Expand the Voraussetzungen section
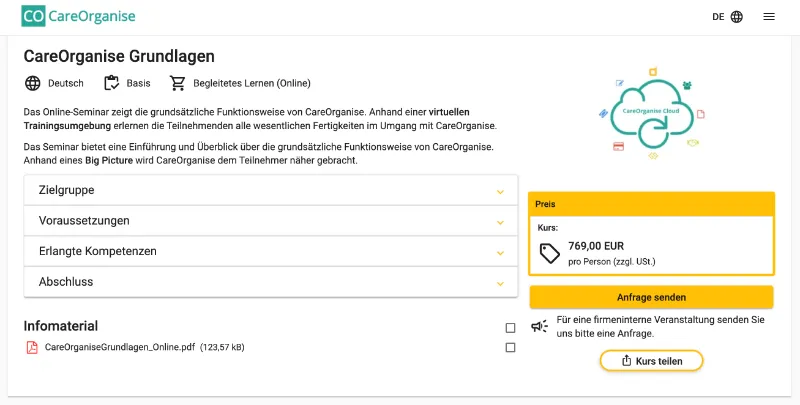 pos(271,221)
